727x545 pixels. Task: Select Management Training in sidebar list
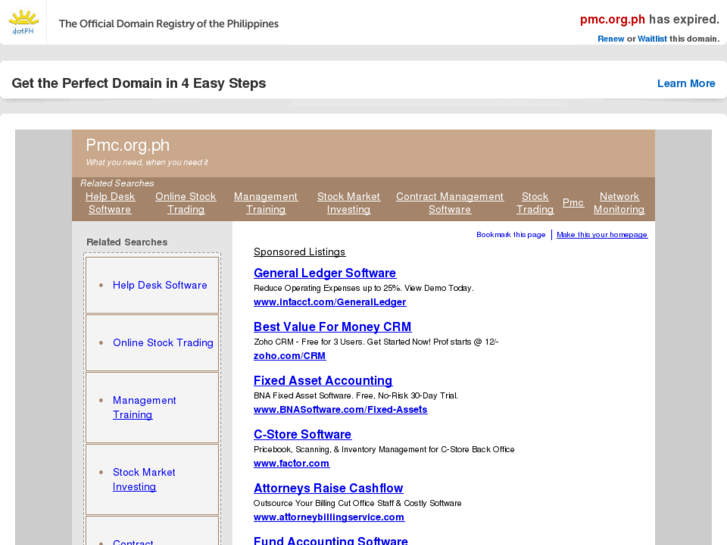(144, 407)
